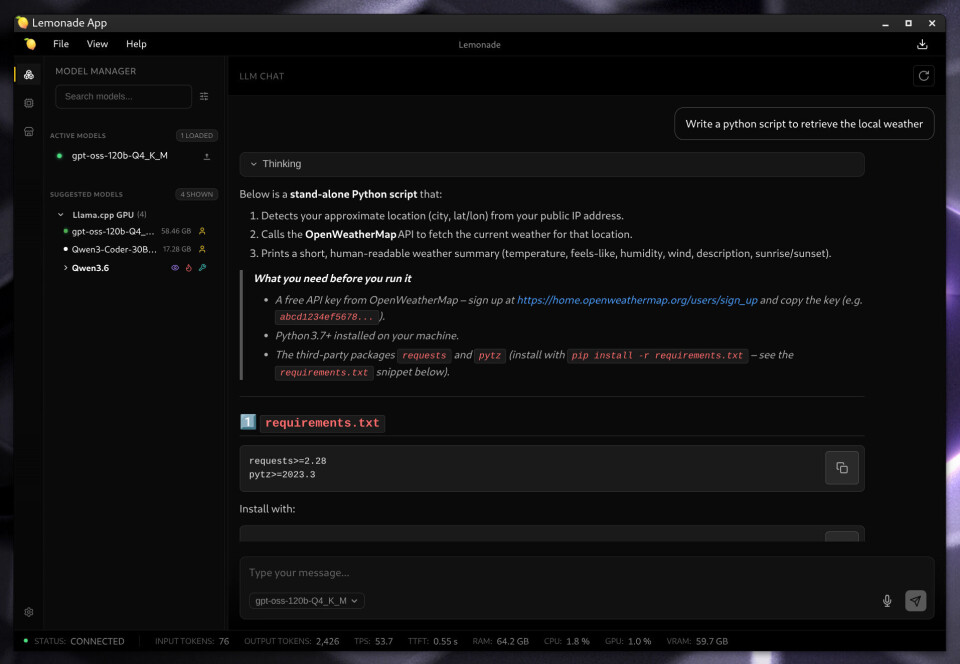Click the user icon beside Qwen3-Coder-30B

(x=202, y=249)
